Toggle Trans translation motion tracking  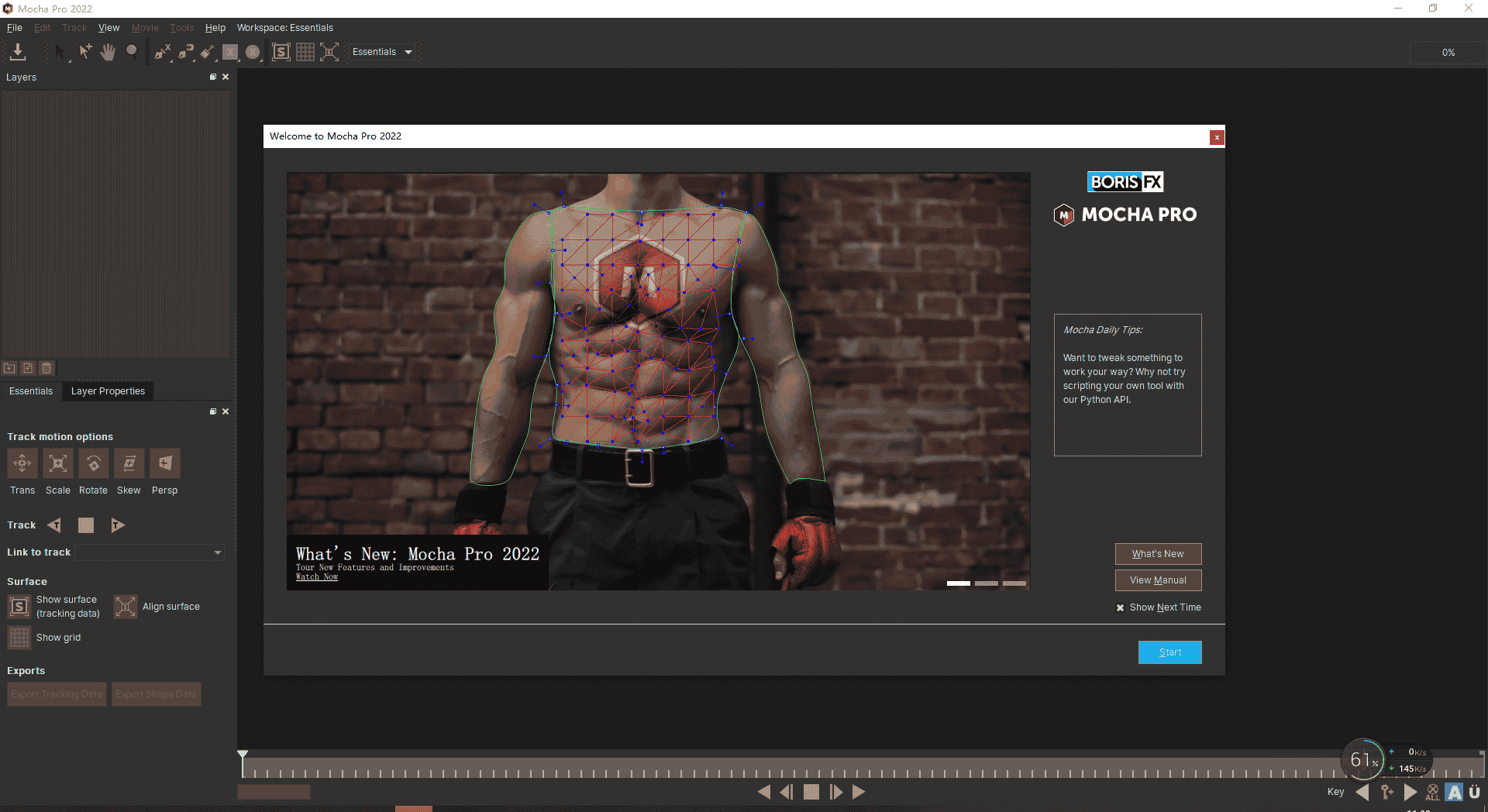tap(22, 463)
